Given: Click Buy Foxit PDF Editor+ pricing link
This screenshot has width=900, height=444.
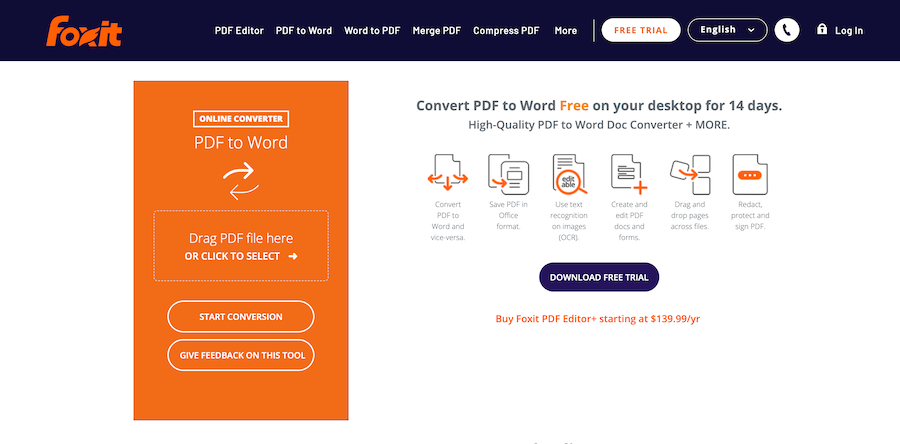Looking at the screenshot, I should pos(598,319).
